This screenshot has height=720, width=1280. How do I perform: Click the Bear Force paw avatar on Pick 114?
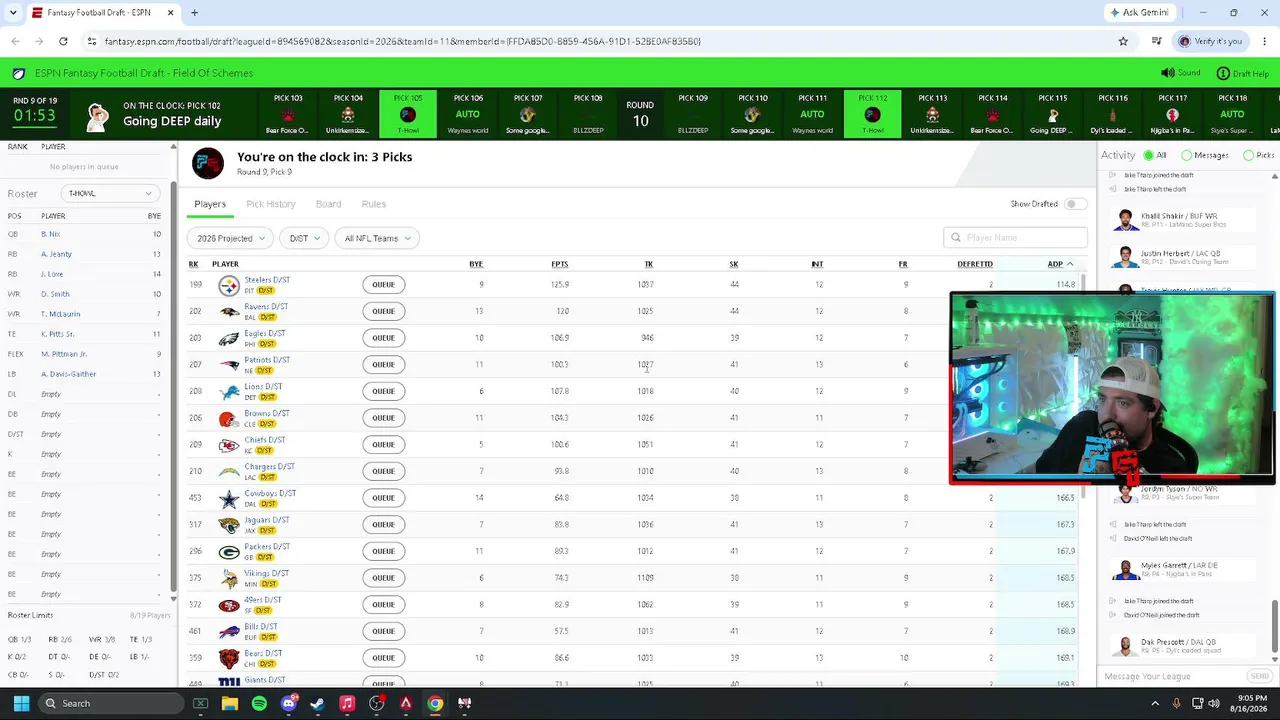point(992,115)
